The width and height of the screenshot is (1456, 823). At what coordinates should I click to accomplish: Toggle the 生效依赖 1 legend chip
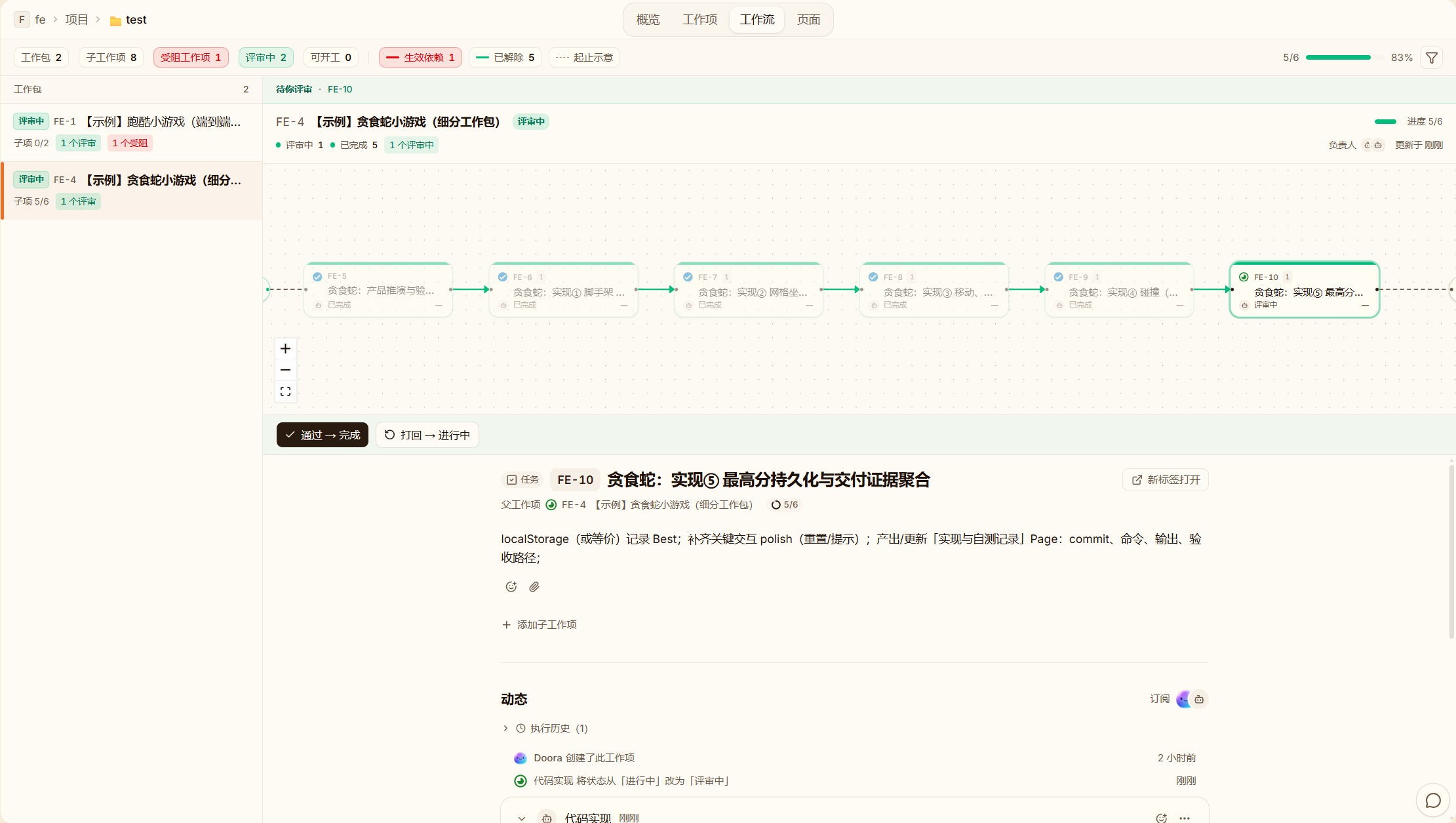click(x=420, y=58)
